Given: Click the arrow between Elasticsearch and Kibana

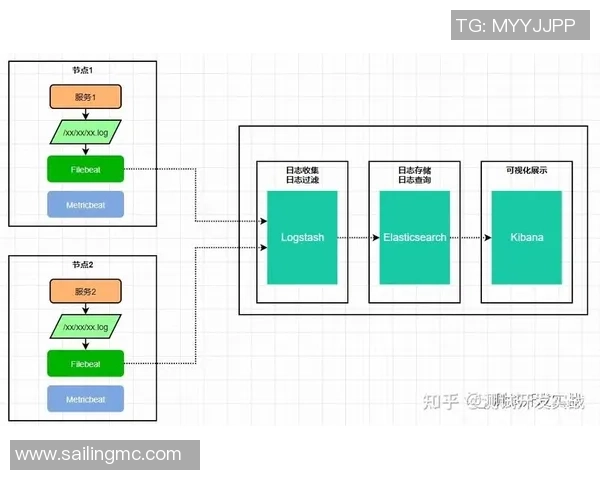Looking at the screenshot, I should (x=469, y=238).
